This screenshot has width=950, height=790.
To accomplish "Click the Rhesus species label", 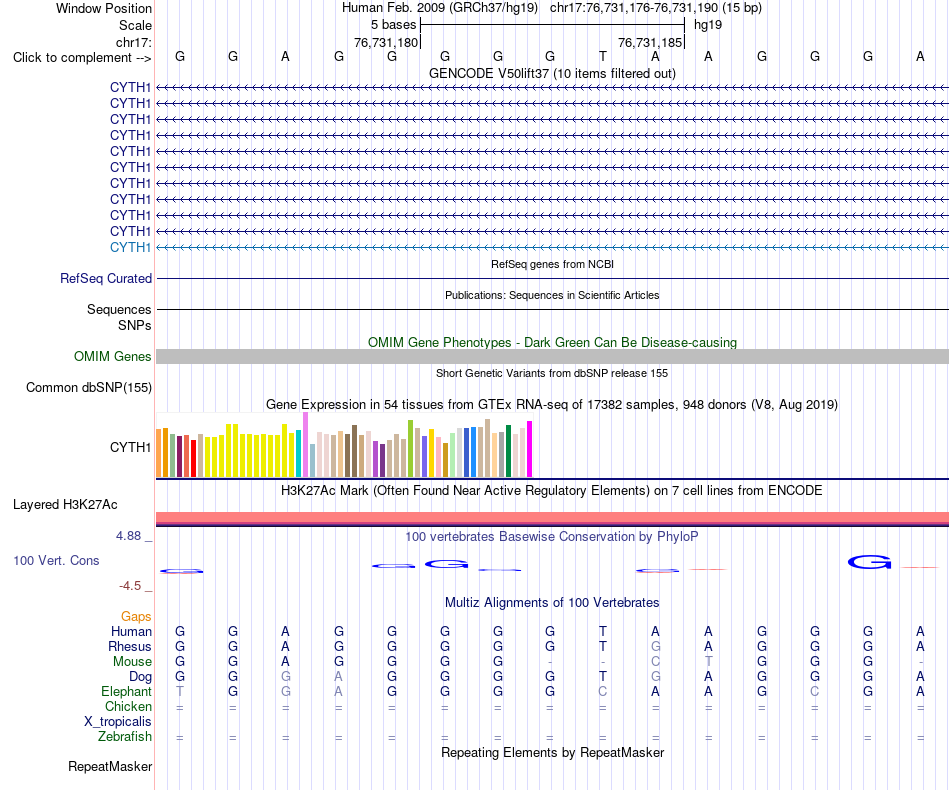I will click(x=130, y=646).
